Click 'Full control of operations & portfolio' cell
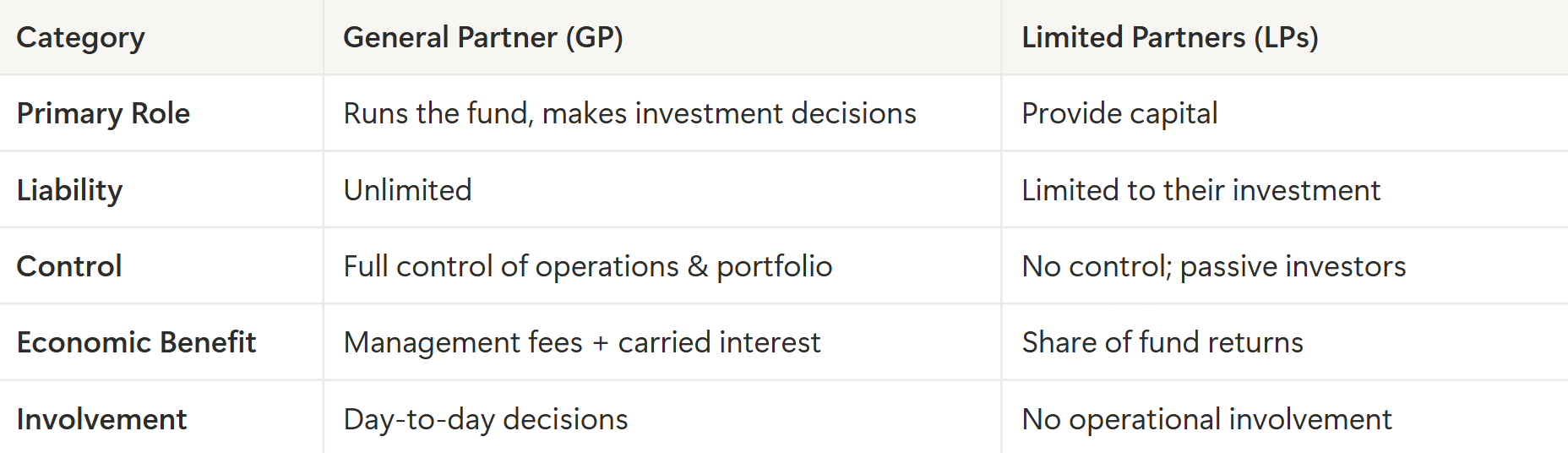 pos(587,266)
